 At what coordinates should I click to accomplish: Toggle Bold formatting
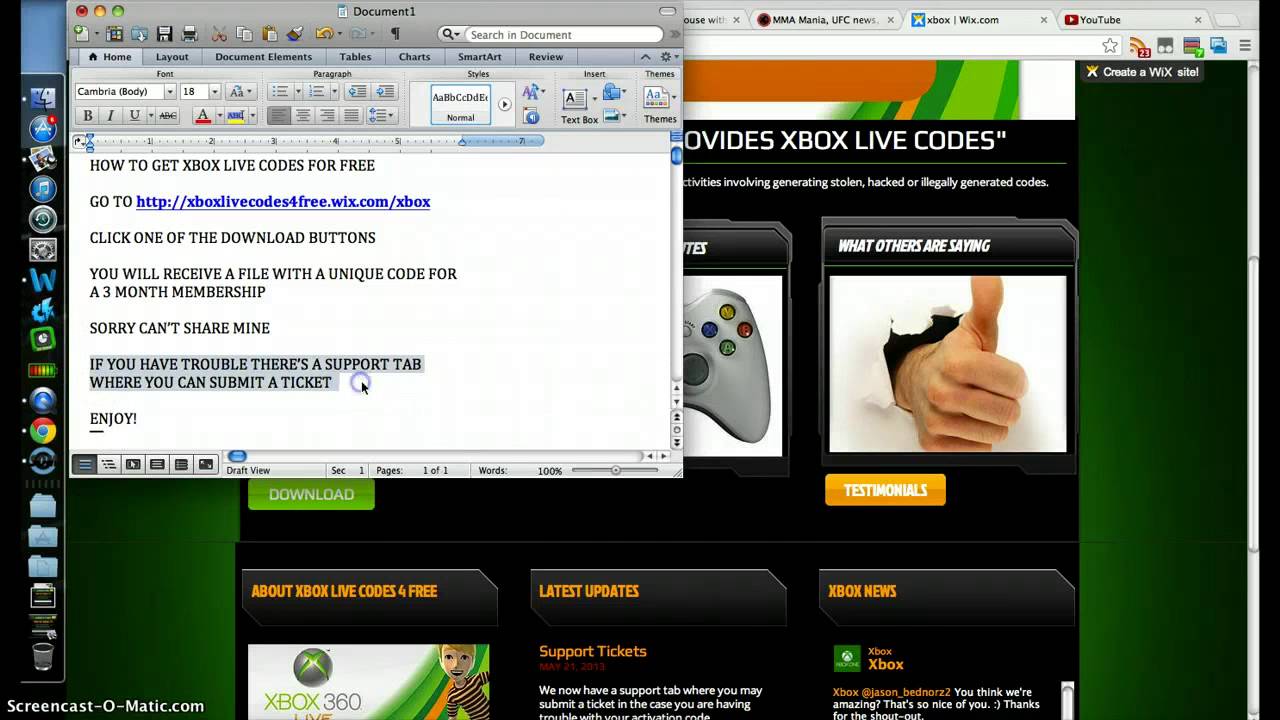(88, 116)
